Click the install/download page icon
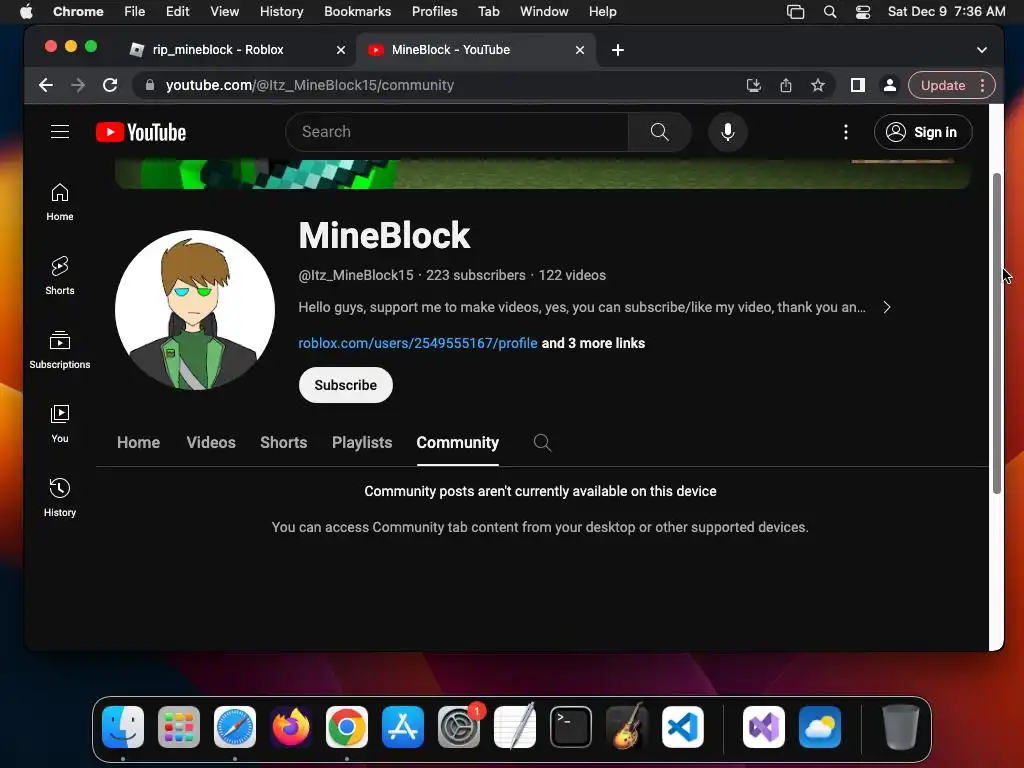Screen dimensions: 1024x768 pos(754,85)
